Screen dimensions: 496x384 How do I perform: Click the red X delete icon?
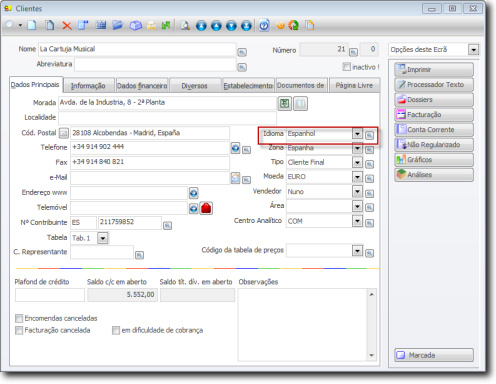click(67, 26)
